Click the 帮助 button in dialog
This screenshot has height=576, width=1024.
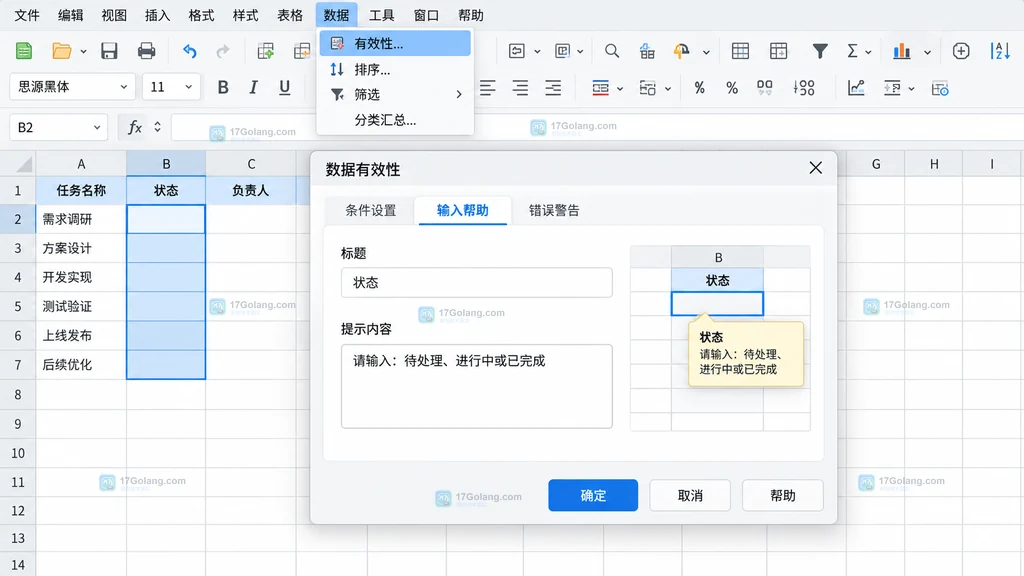(782, 496)
